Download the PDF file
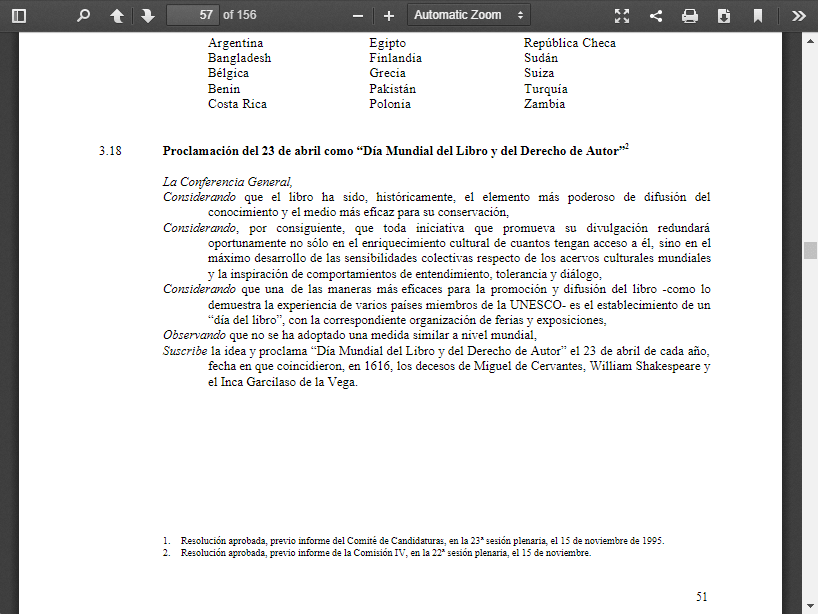Viewport: 818px width, 614px height. 724,16
